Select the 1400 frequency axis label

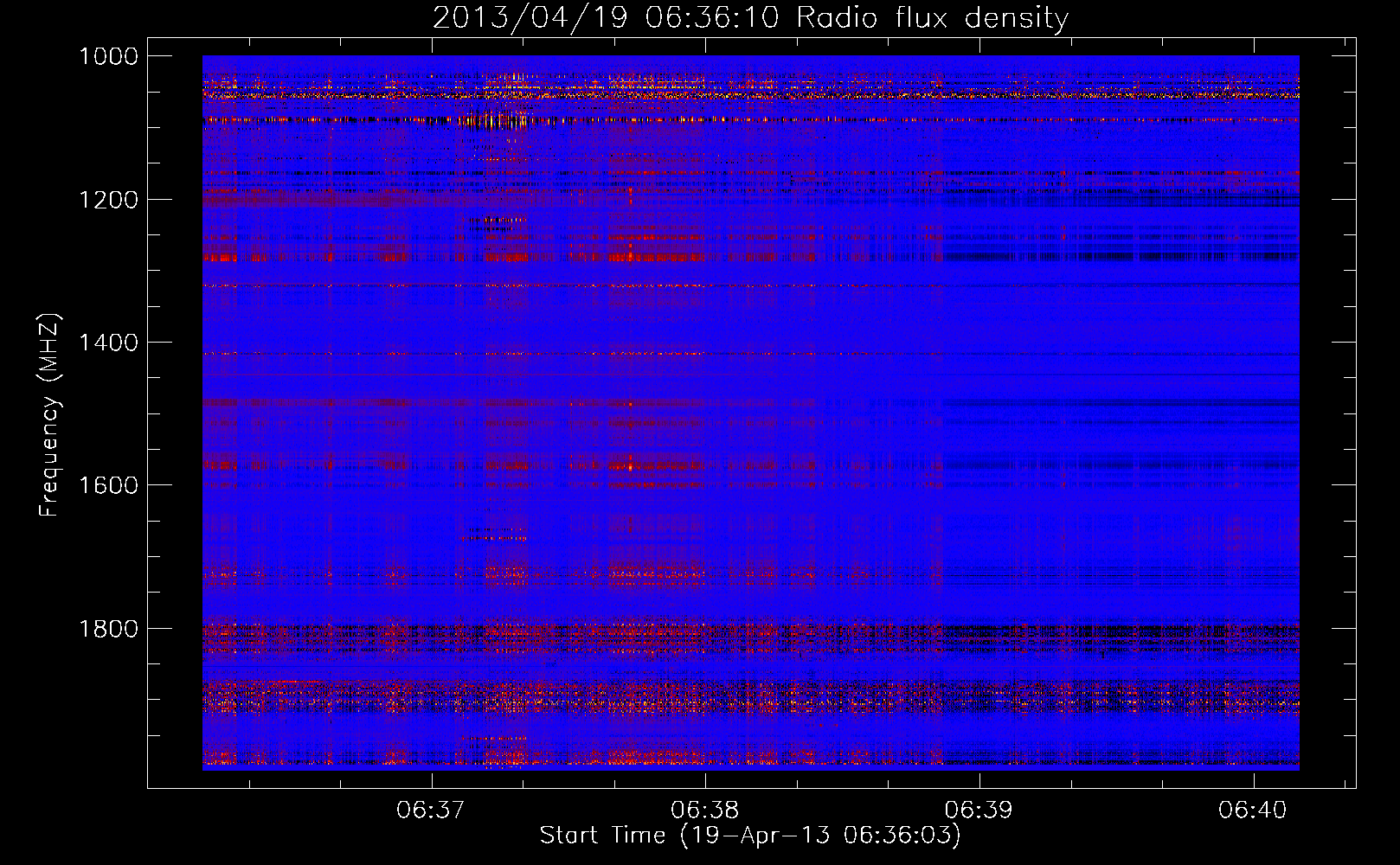coord(108,343)
